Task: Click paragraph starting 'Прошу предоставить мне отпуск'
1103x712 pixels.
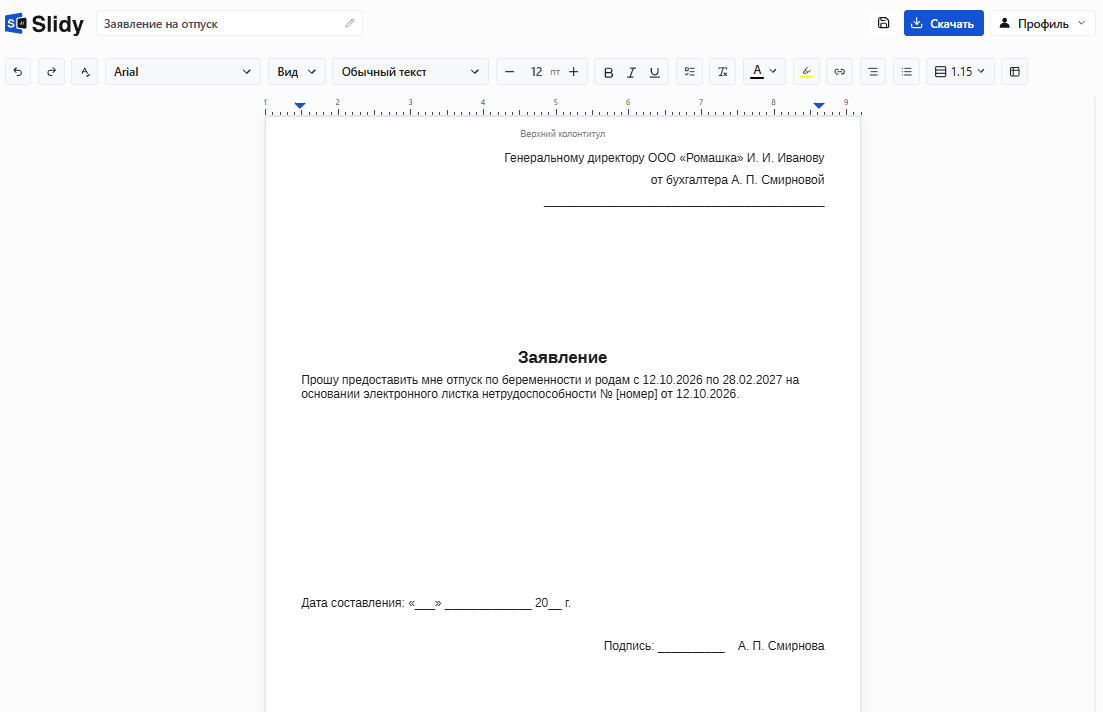Action: [x=550, y=387]
